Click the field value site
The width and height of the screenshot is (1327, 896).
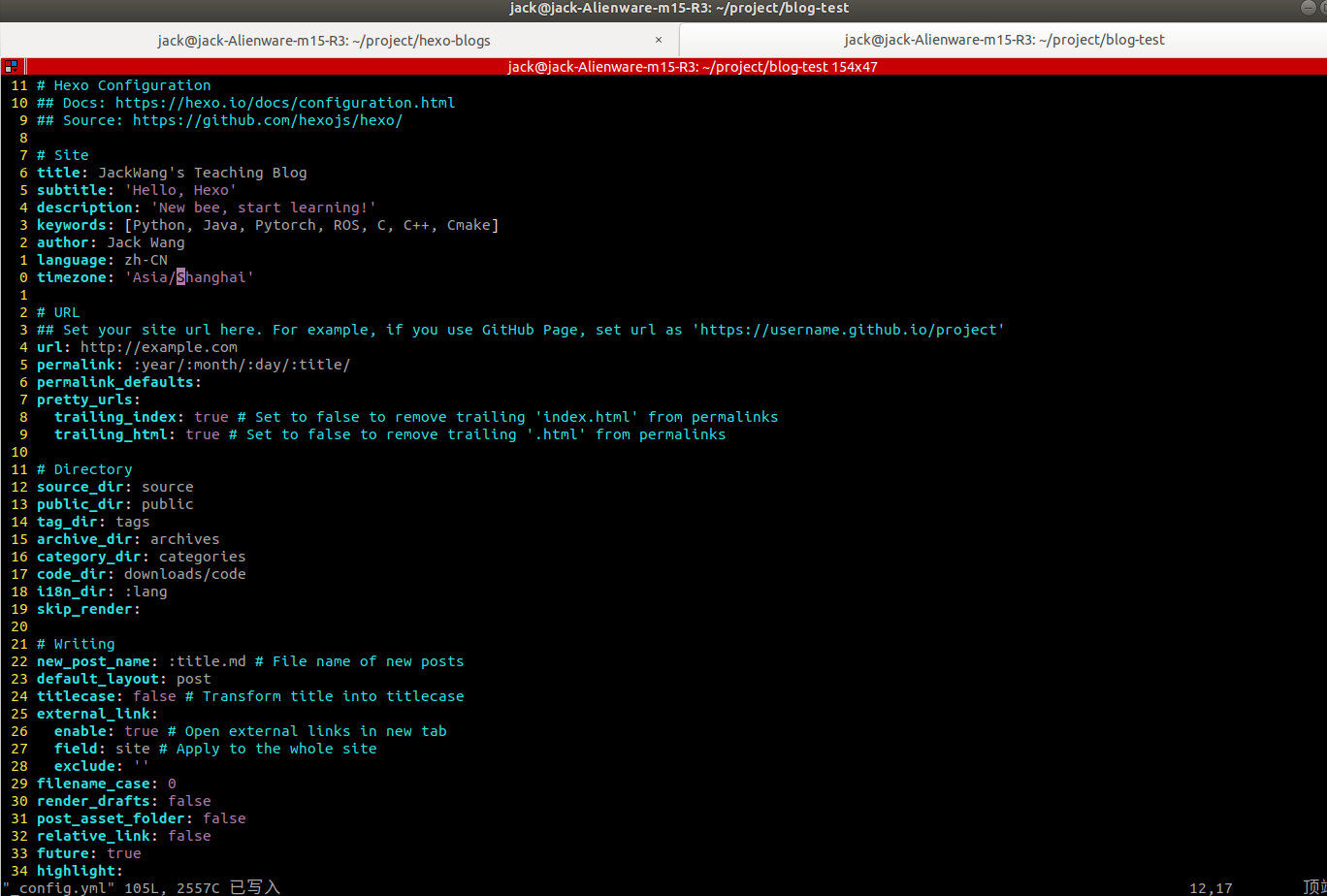point(133,749)
